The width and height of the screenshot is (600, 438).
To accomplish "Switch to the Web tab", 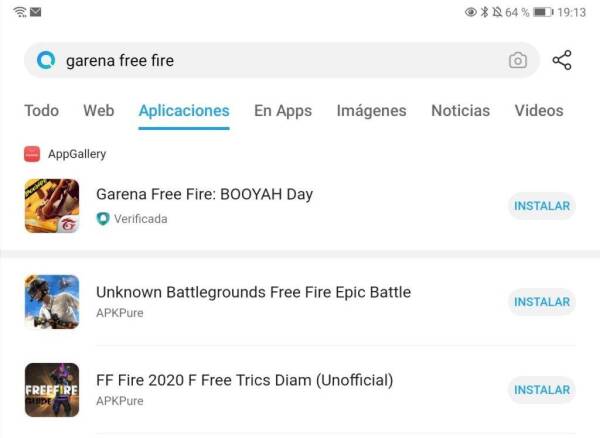I will tap(99, 111).
